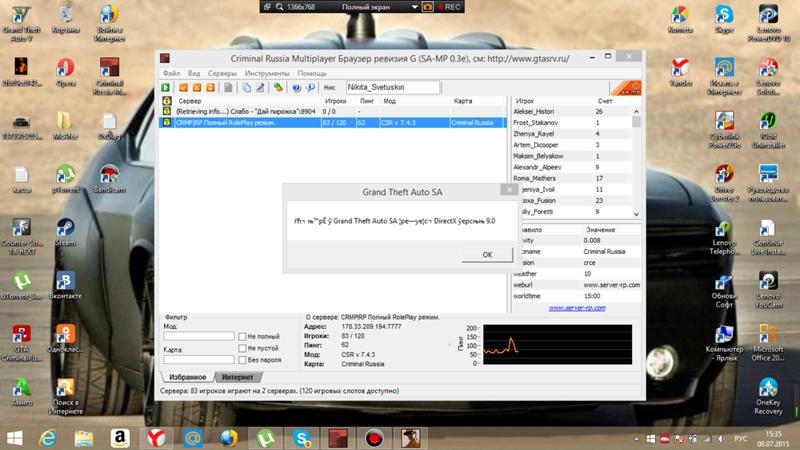Open the Вконтакте desktop shortcut

65,285
